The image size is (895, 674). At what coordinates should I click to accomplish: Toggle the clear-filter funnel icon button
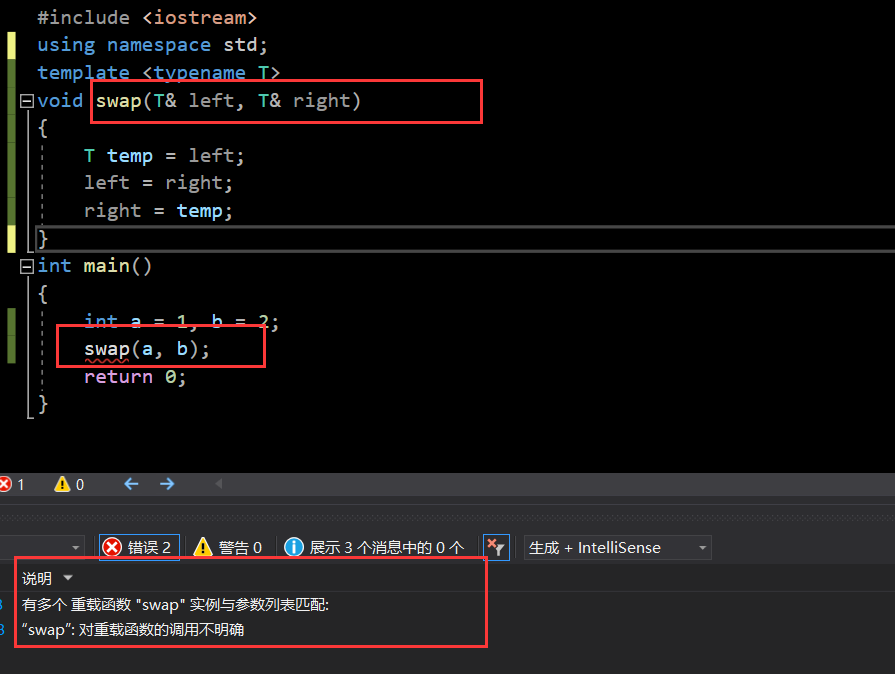[496, 547]
